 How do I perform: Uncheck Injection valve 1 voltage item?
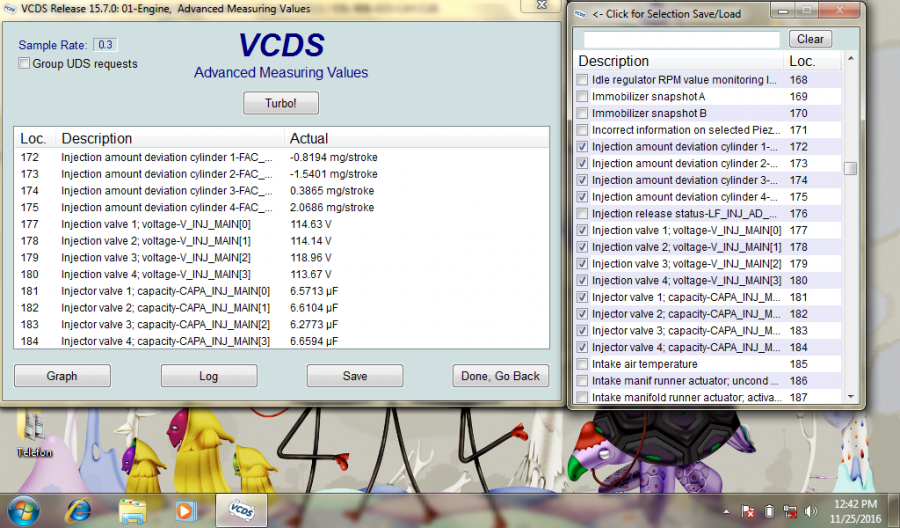(583, 230)
